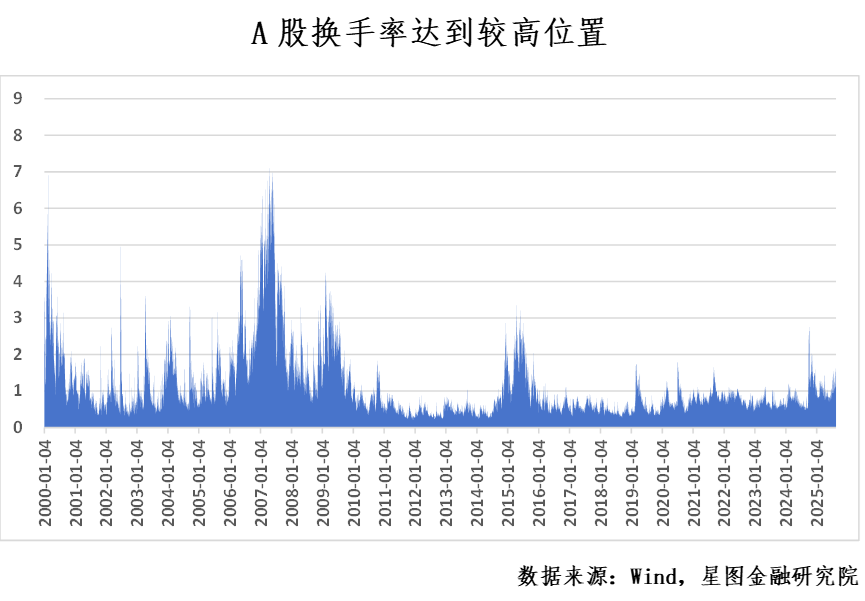Click the x-axis date 2017-01-04
The width and height of the screenshot is (865, 601).
570,483
